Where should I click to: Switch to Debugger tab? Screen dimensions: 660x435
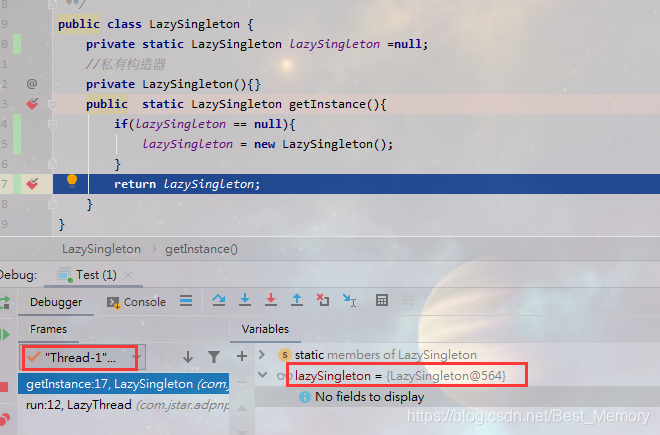(56, 302)
